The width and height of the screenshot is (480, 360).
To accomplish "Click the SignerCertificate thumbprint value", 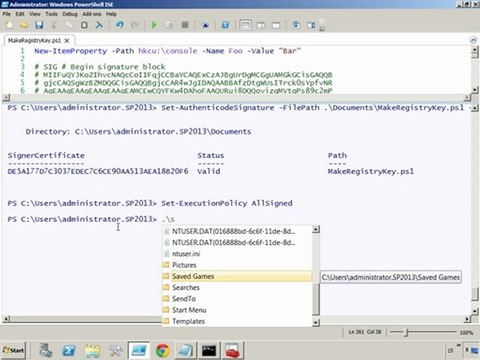I will tap(98, 171).
